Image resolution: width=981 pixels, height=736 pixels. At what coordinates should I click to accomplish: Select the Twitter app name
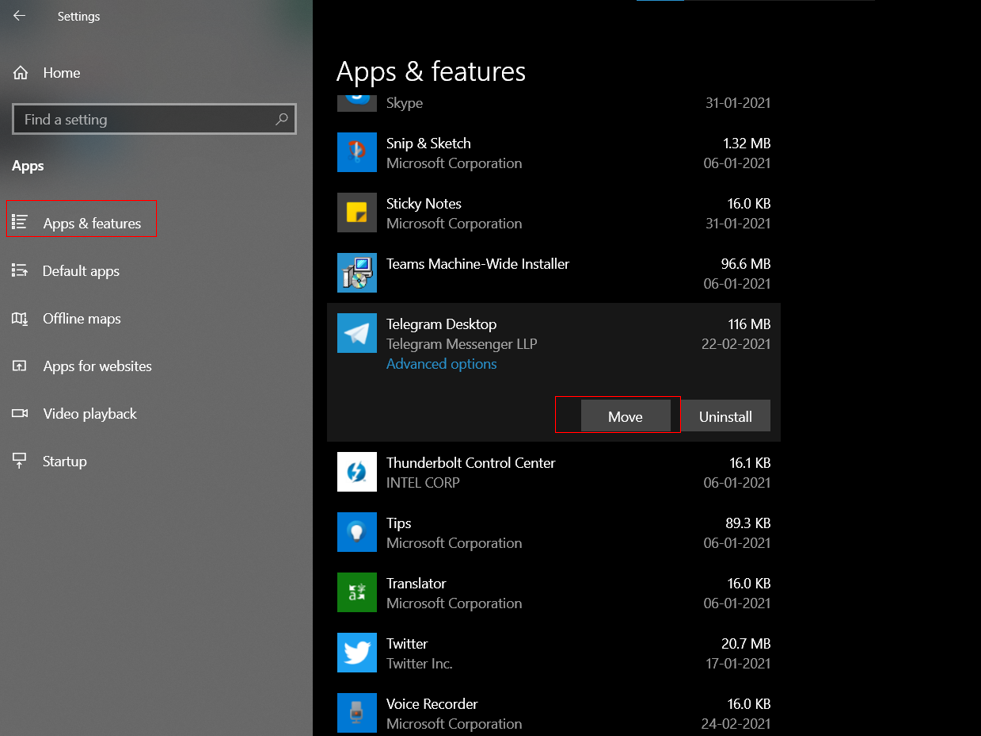coord(407,643)
